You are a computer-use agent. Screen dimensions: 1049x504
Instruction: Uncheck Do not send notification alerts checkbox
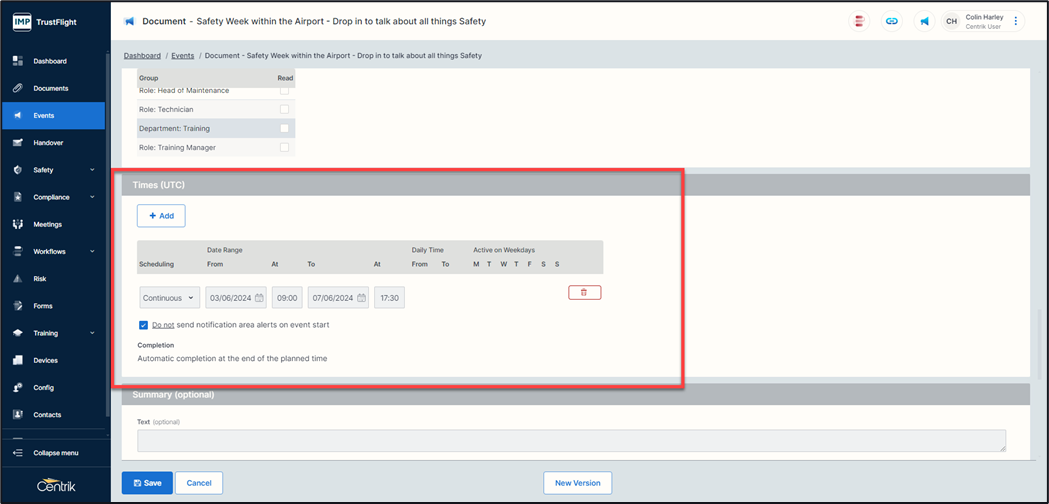(x=143, y=325)
